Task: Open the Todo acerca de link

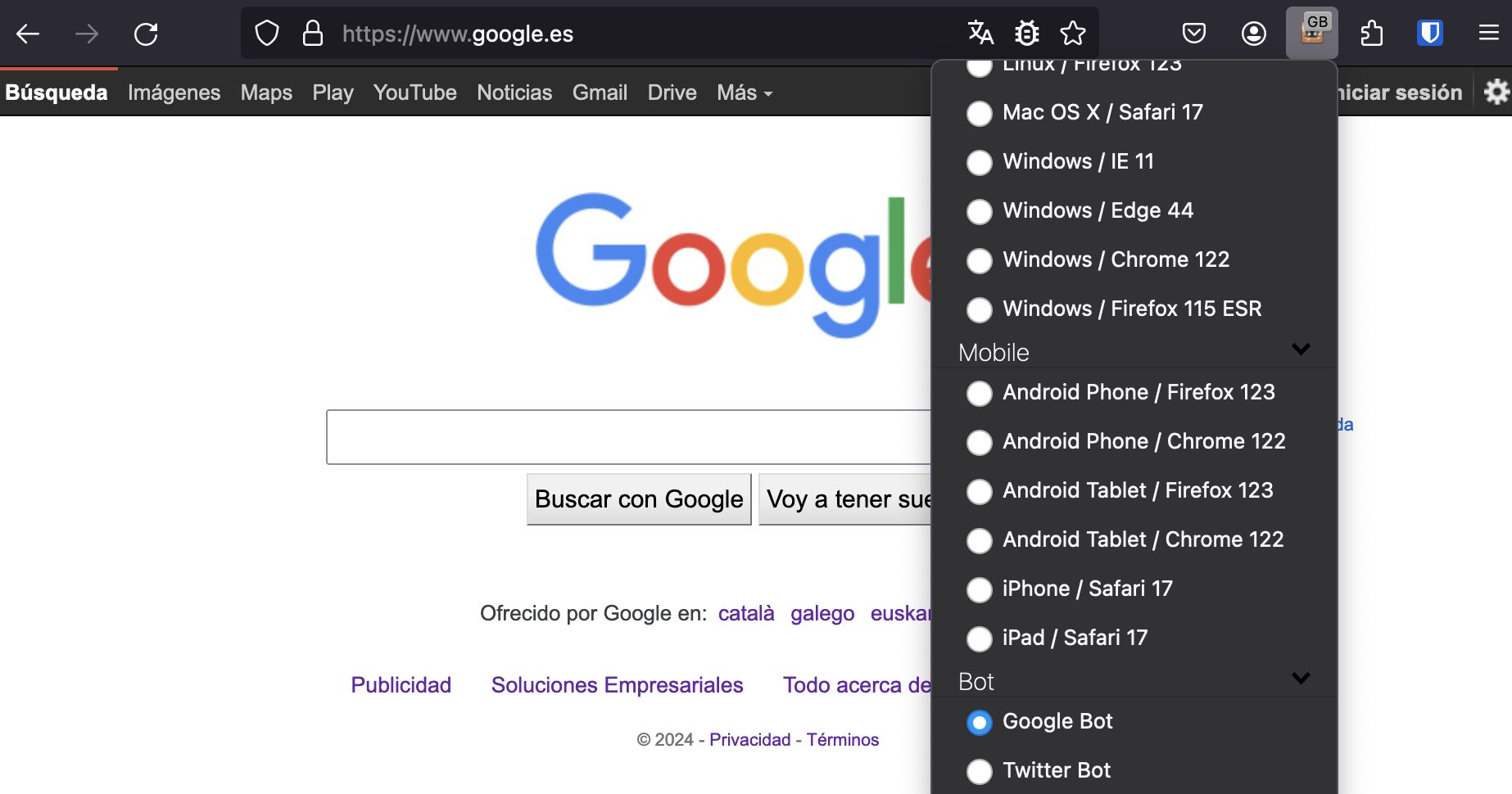Action: pos(858,685)
